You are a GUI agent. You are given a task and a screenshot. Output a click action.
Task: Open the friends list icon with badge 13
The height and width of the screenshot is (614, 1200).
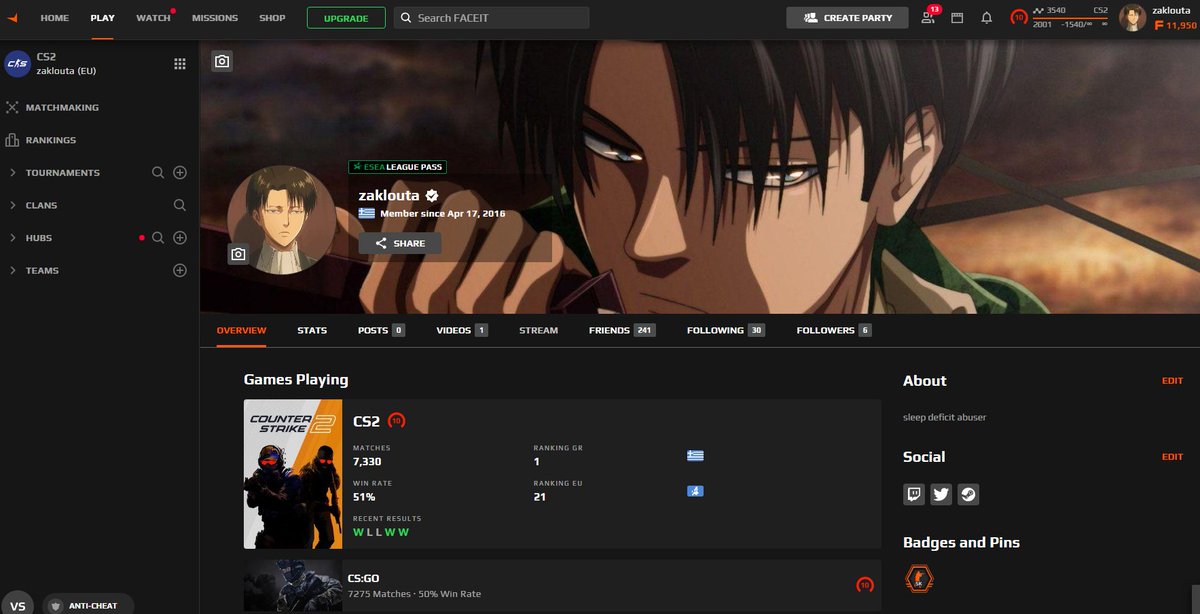pyautogui.click(x=929, y=17)
